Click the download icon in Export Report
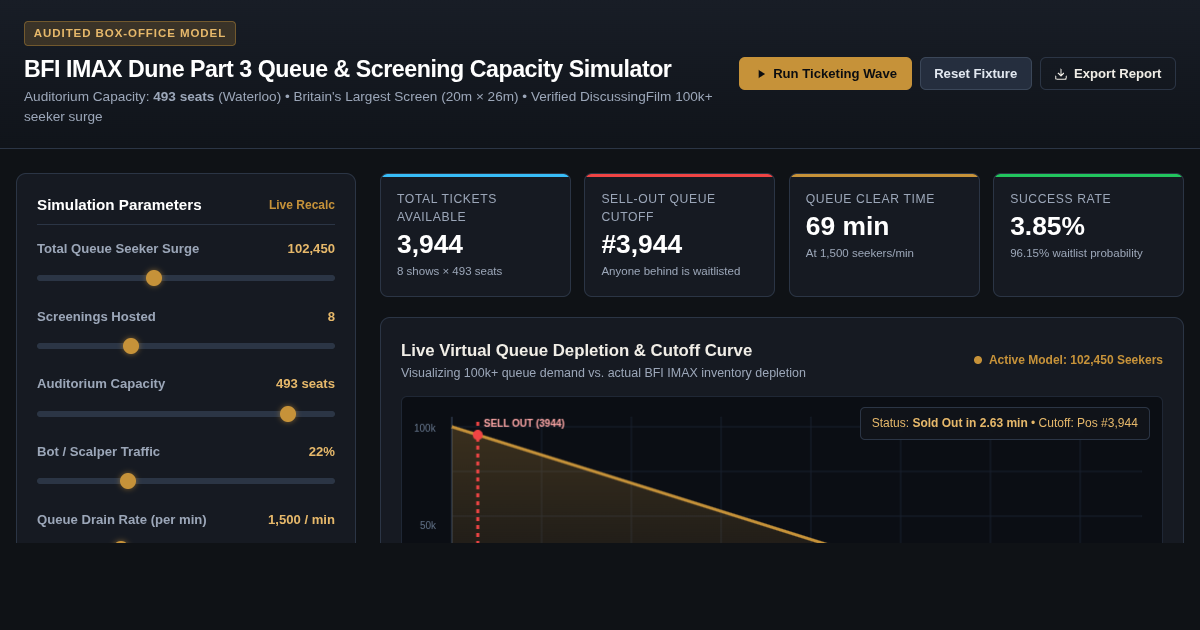This screenshot has width=1200, height=630. click(1061, 74)
